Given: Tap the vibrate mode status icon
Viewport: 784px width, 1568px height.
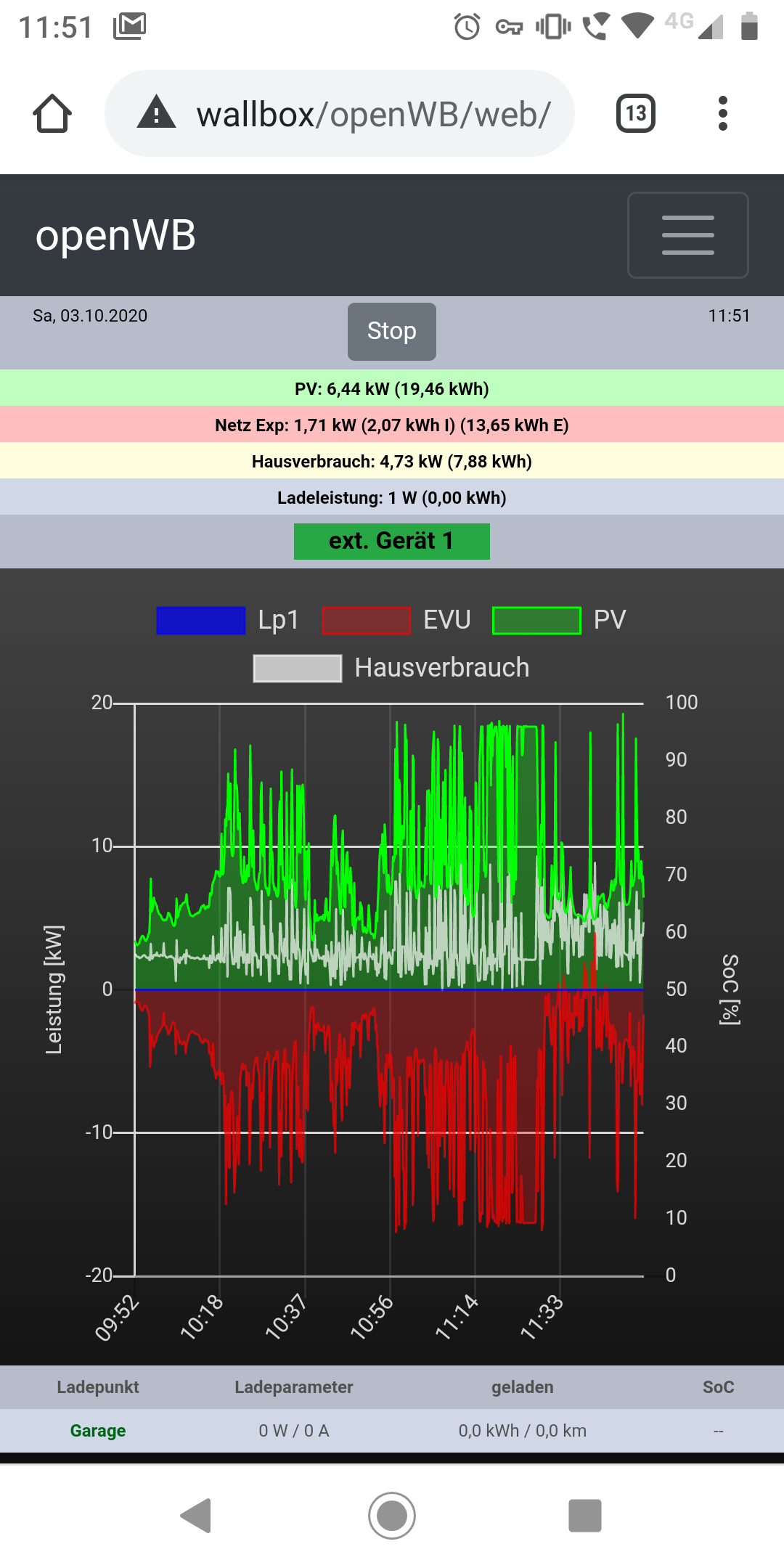Looking at the screenshot, I should (553, 27).
